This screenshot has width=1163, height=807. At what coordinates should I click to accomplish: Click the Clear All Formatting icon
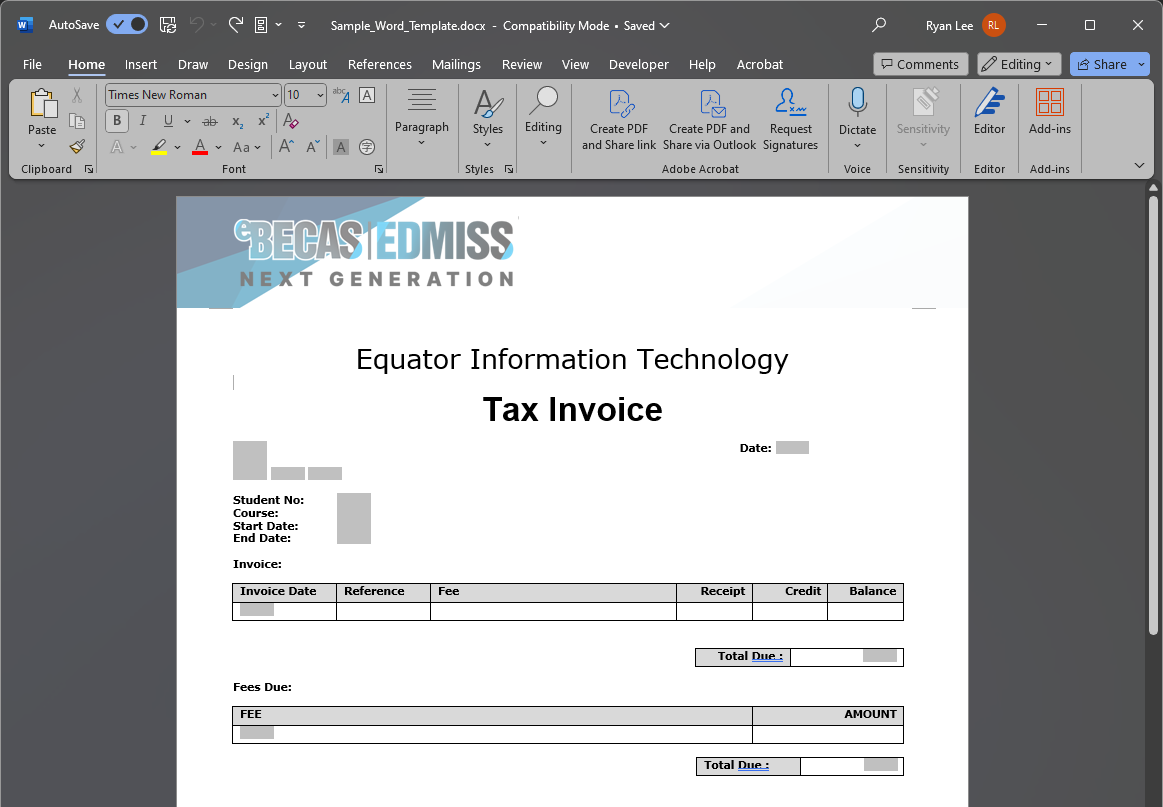click(291, 121)
